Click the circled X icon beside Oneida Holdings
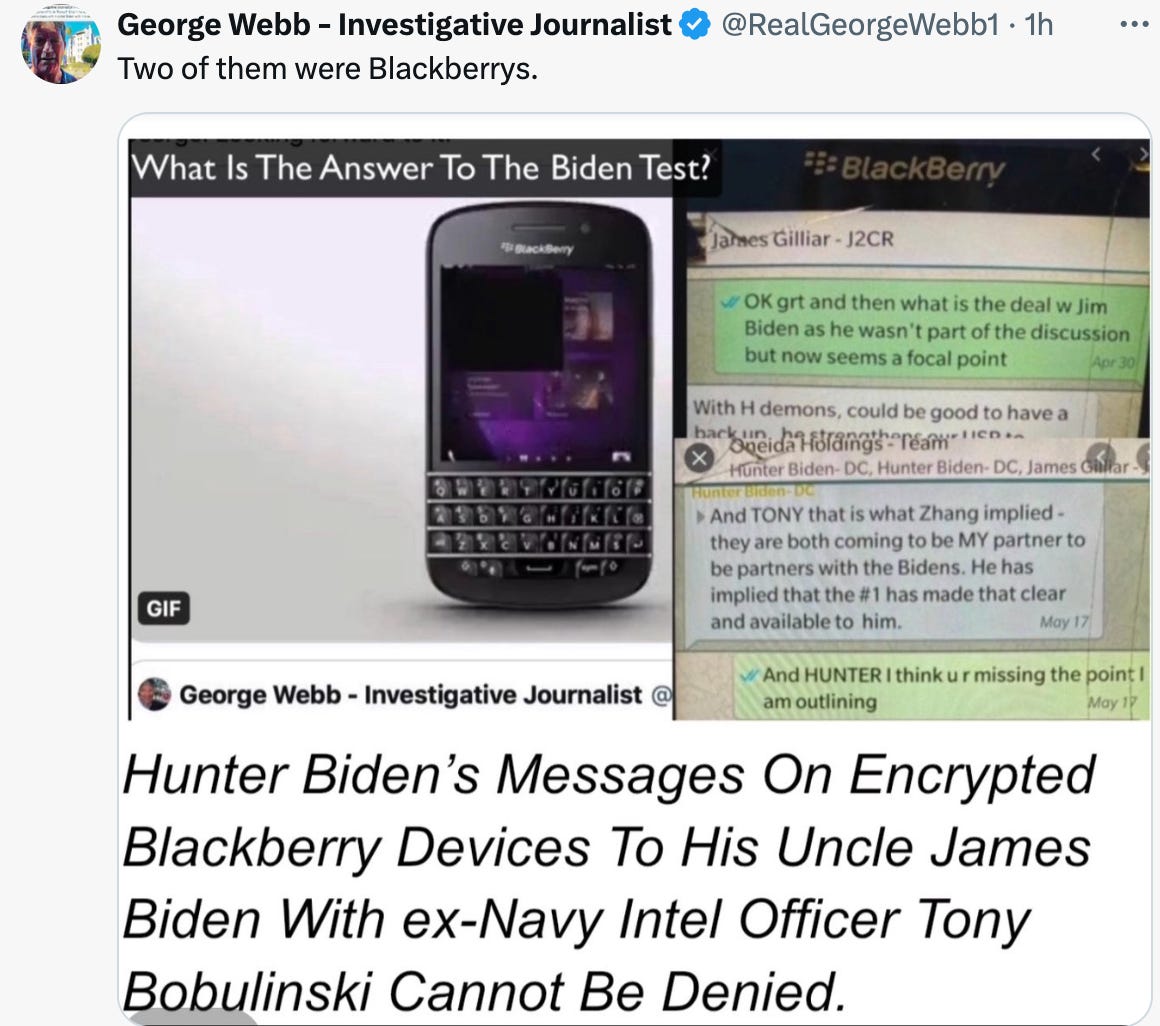The width and height of the screenshot is (1160, 1026). 699,459
